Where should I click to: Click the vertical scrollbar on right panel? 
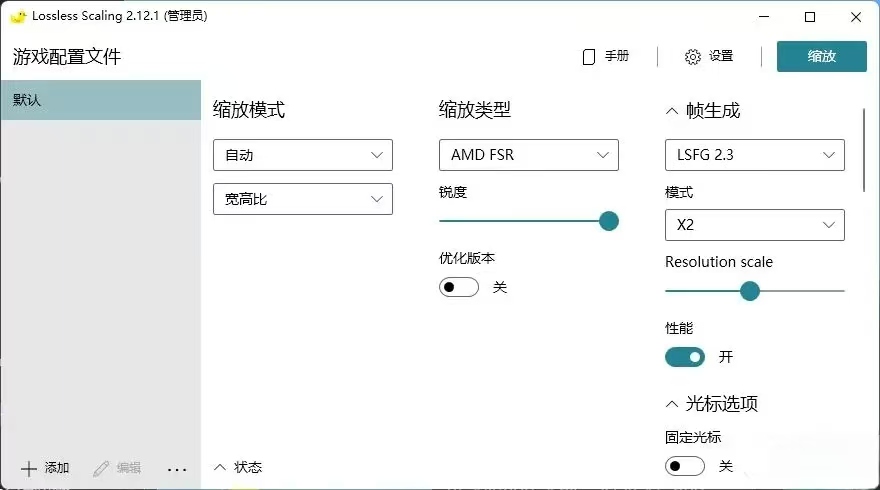[864, 150]
